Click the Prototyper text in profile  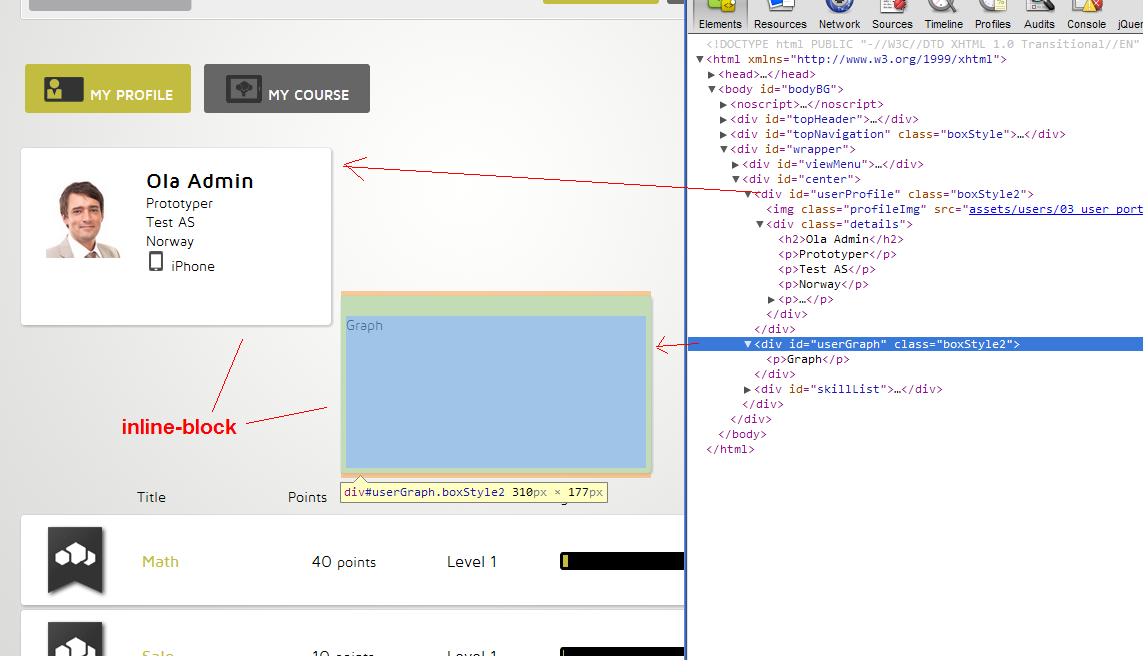[179, 203]
